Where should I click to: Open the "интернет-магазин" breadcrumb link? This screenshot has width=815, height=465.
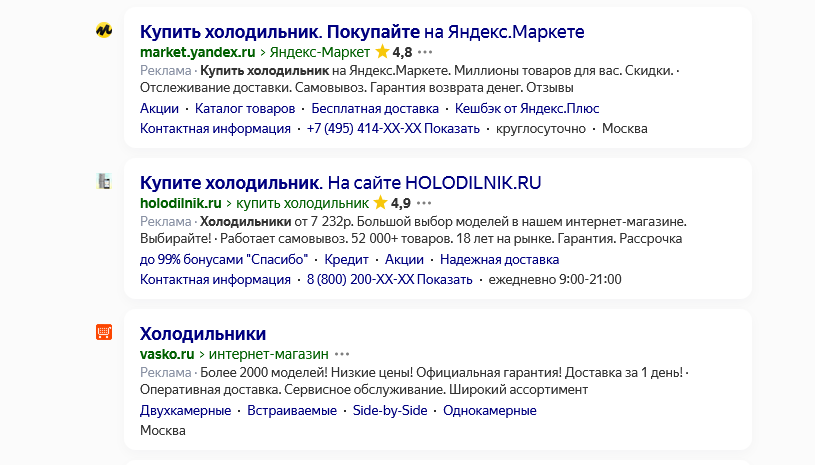click(x=269, y=354)
